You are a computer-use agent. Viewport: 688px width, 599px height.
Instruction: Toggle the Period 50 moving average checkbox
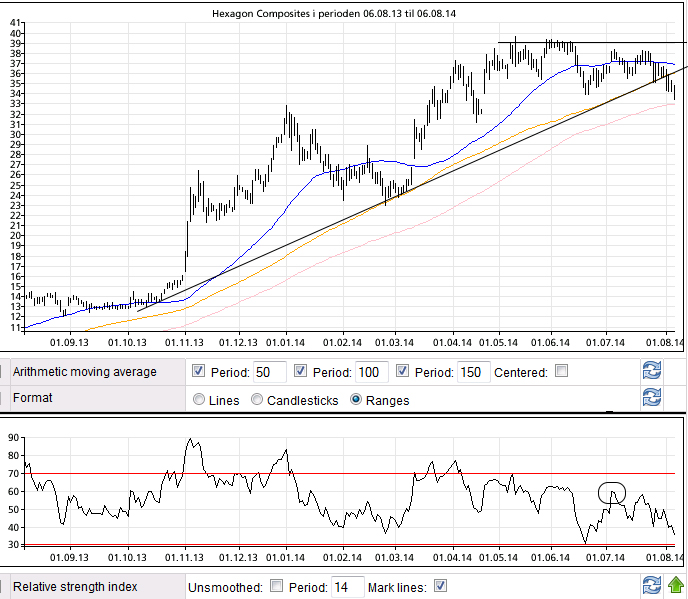[x=199, y=372]
